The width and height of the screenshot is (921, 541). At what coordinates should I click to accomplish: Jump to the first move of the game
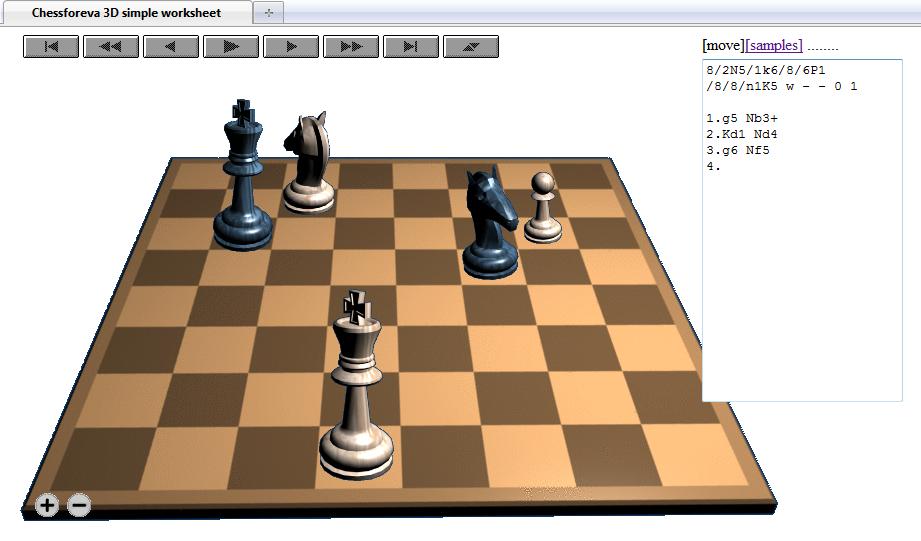click(51, 46)
